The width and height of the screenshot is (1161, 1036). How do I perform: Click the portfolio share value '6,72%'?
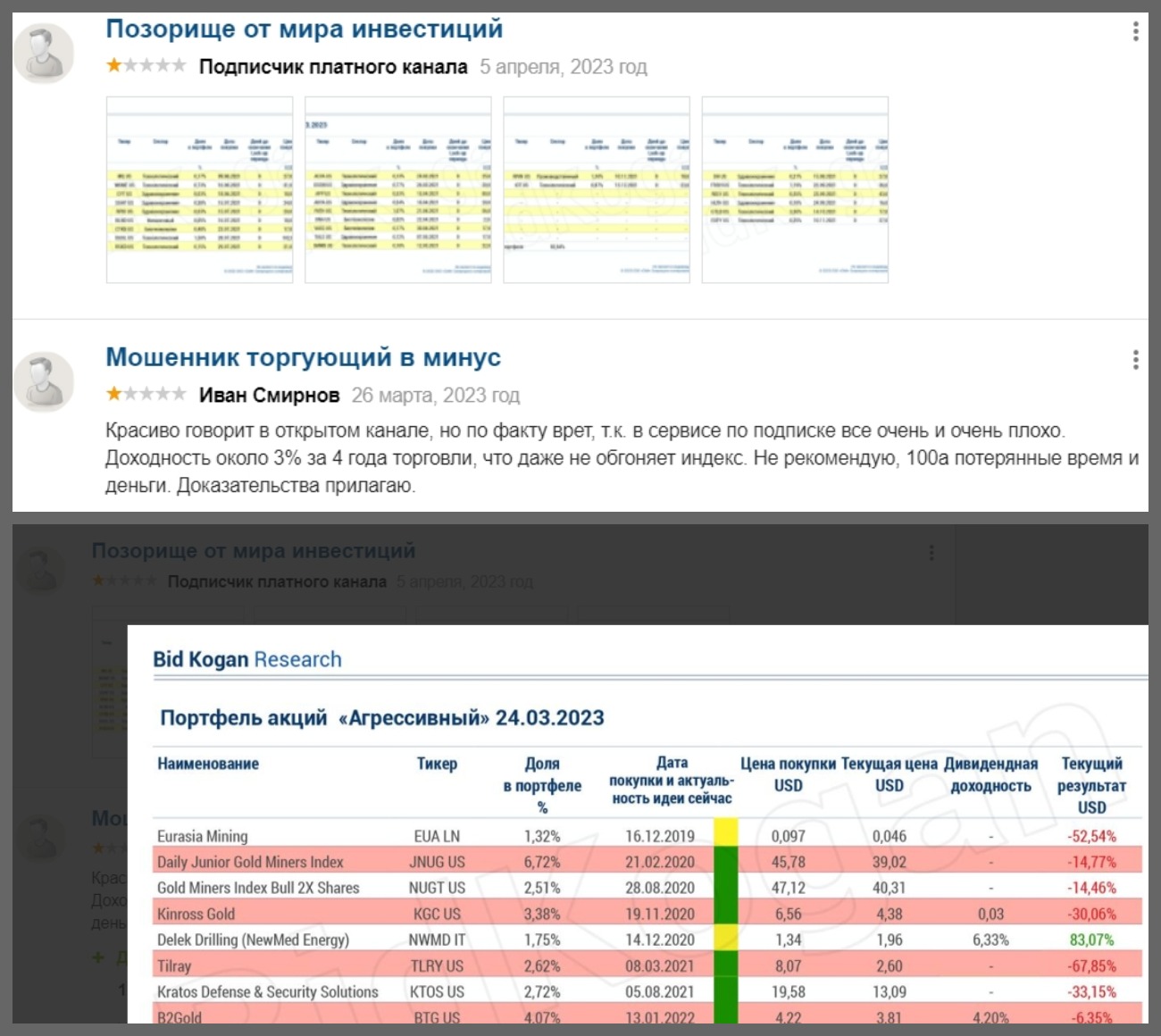coord(542,862)
